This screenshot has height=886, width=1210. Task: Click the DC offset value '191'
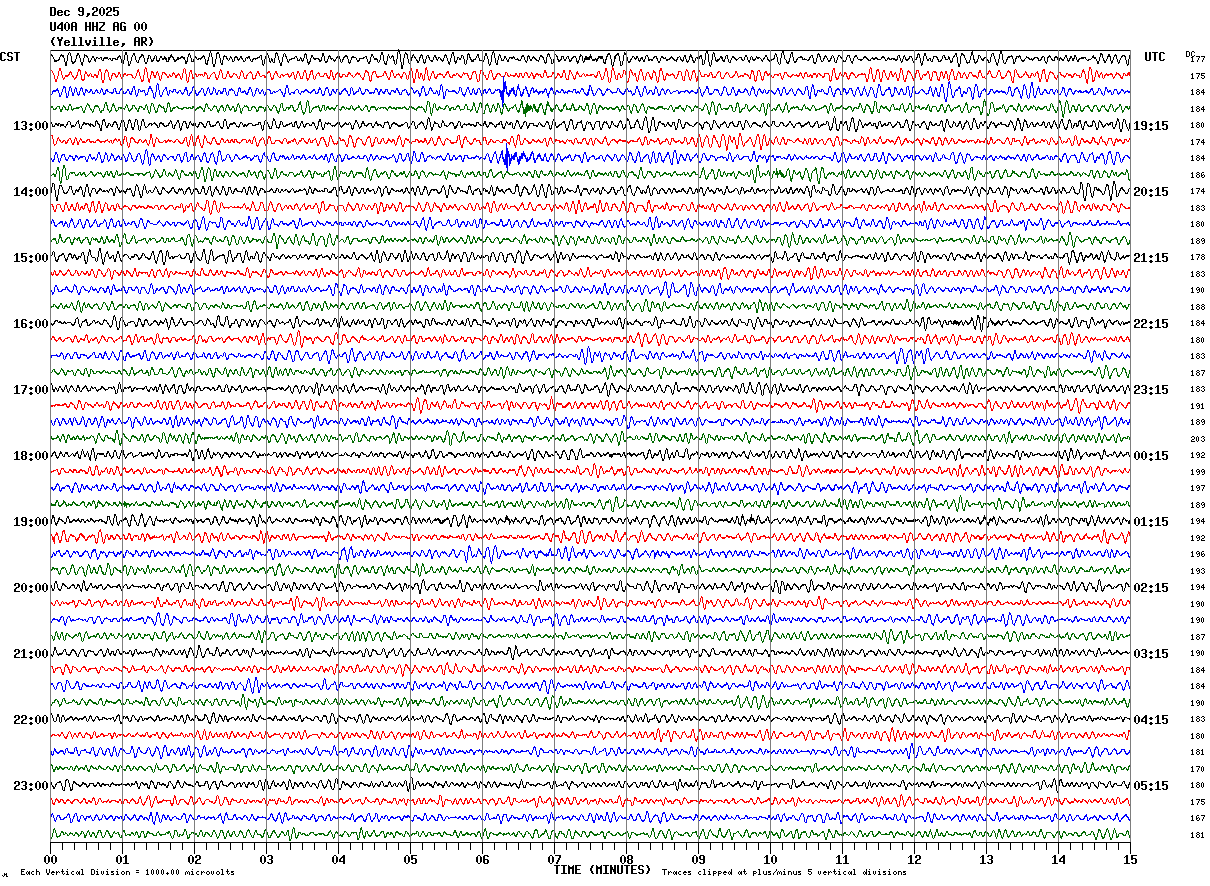point(1197,406)
